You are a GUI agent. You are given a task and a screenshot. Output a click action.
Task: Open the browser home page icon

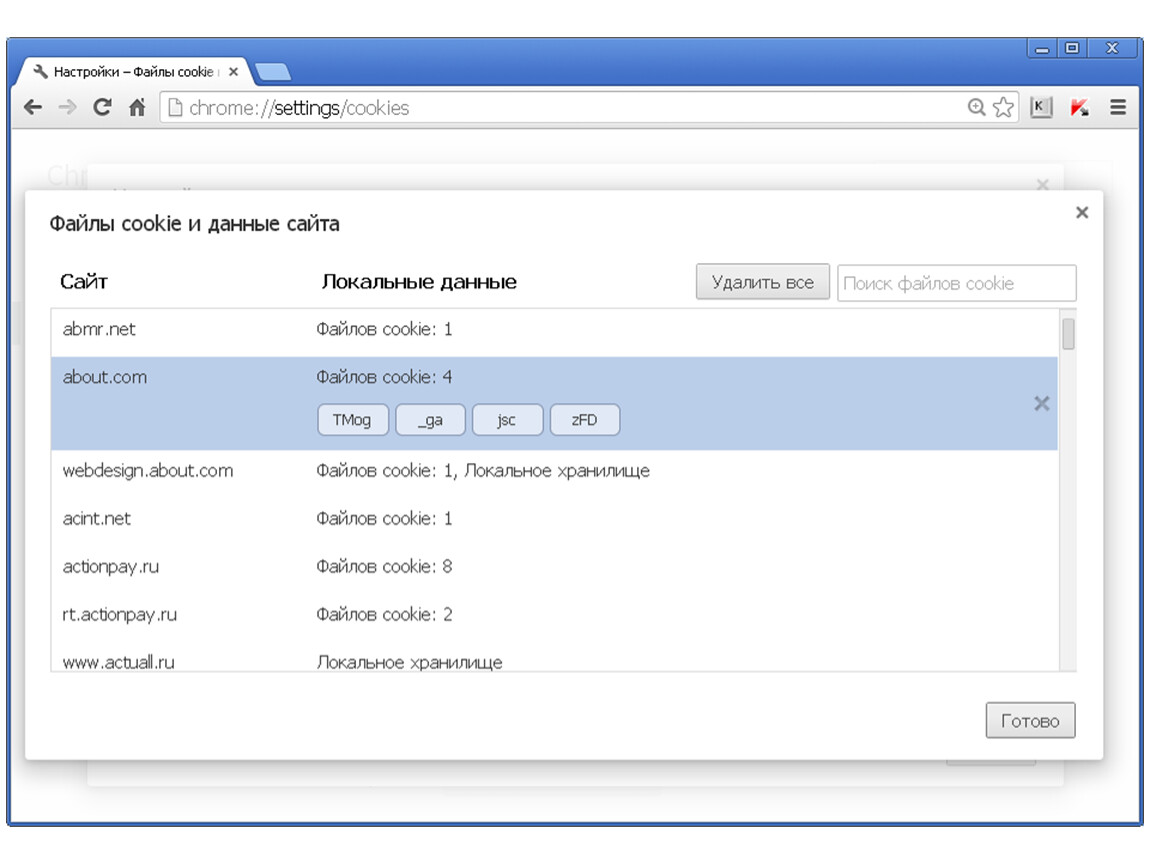pyautogui.click(x=136, y=108)
